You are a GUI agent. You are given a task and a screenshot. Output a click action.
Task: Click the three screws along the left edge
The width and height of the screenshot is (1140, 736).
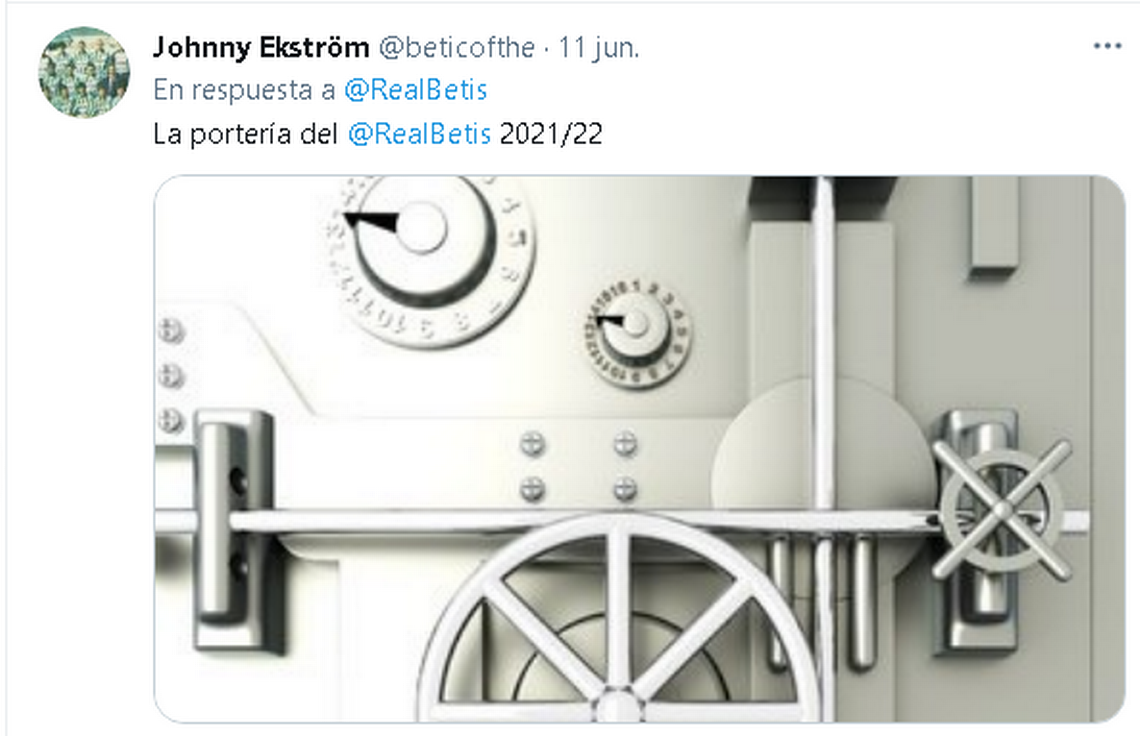point(171,375)
